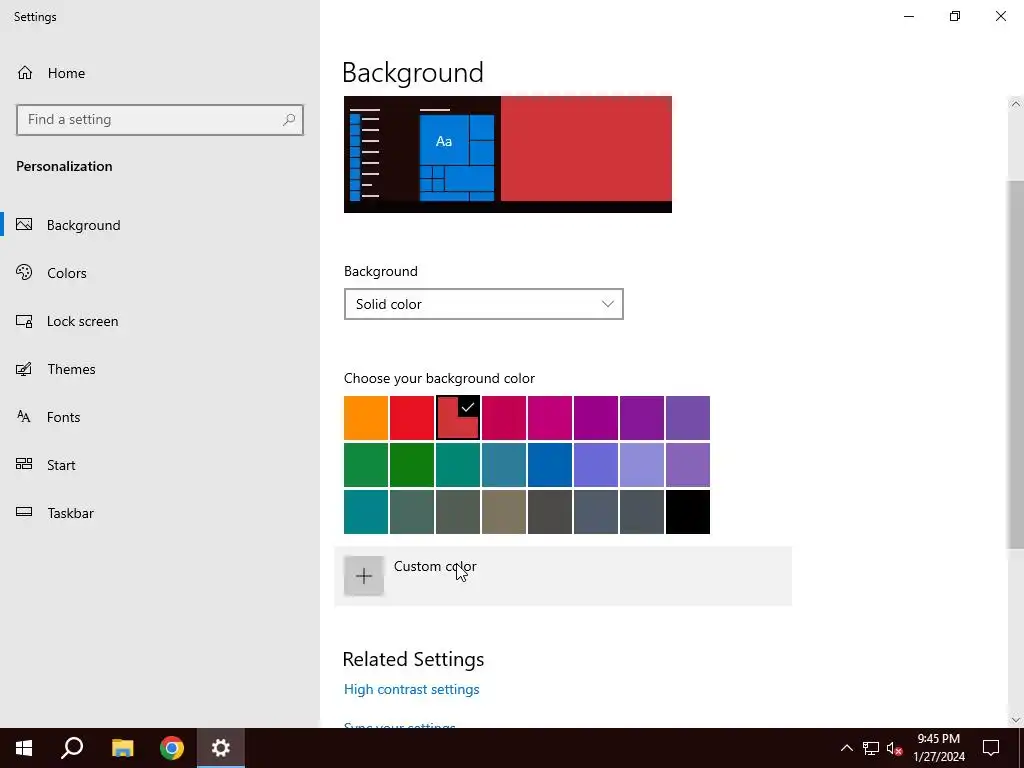Screen dimensions: 1024x768
Task: Open taskbar Search magnifier
Action: pos(72,748)
